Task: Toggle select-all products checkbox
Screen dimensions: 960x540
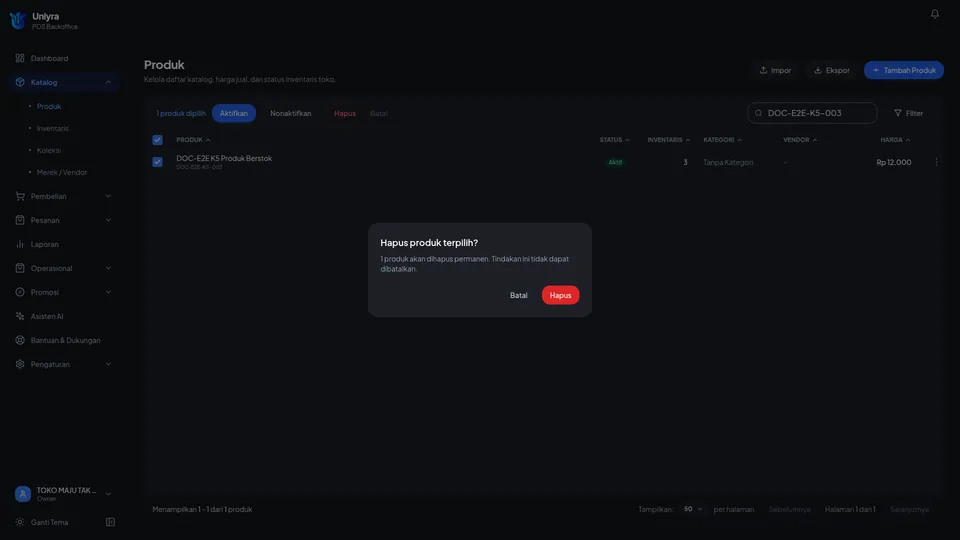Action: click(157, 140)
